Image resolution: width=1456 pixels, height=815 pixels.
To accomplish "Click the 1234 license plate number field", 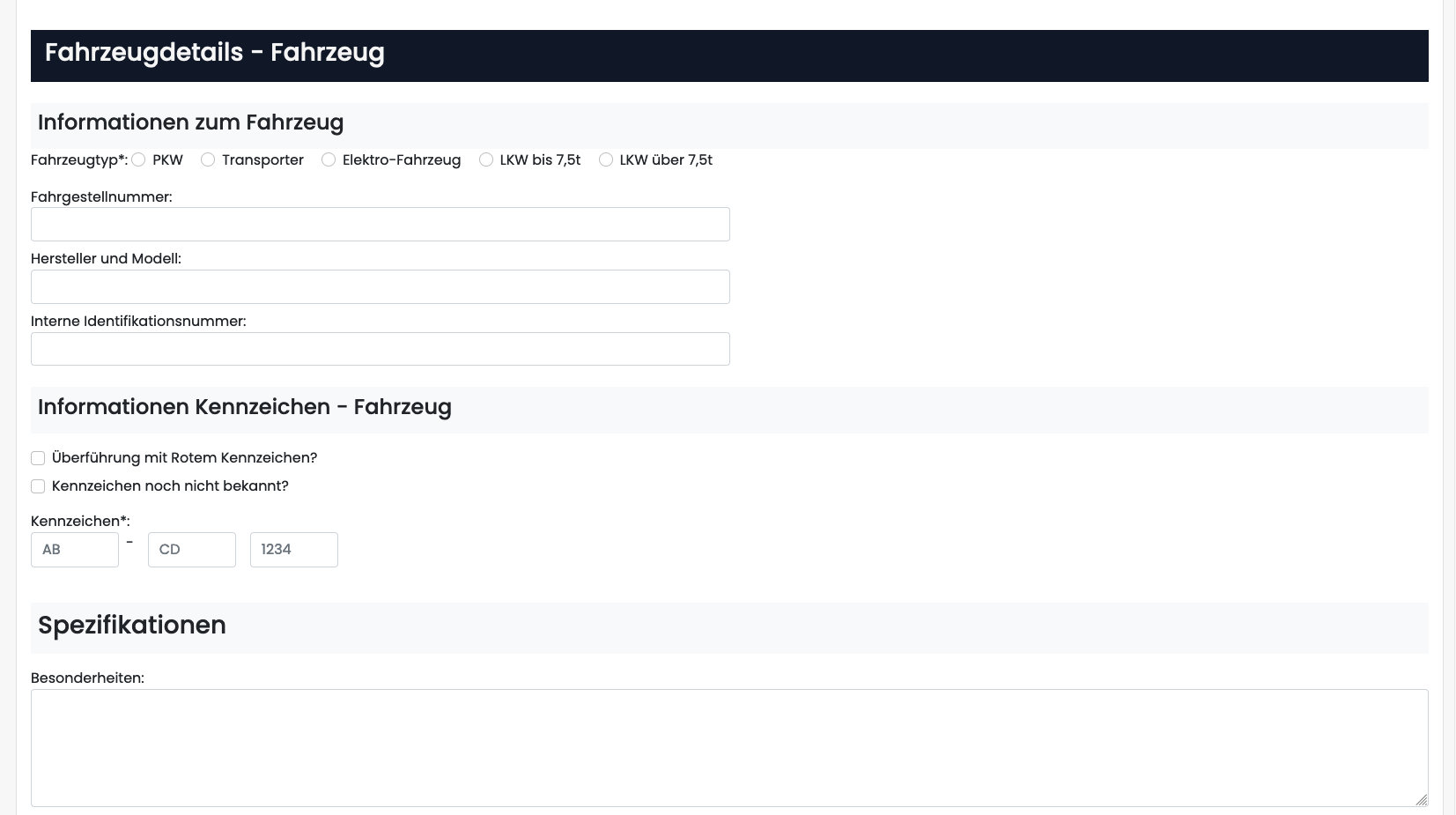I will [293, 550].
